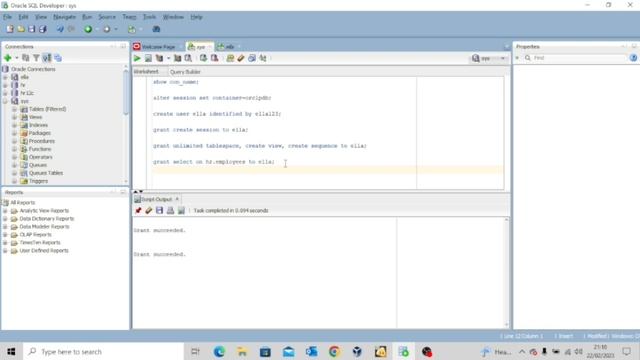Open the Tools menu

tap(149, 17)
